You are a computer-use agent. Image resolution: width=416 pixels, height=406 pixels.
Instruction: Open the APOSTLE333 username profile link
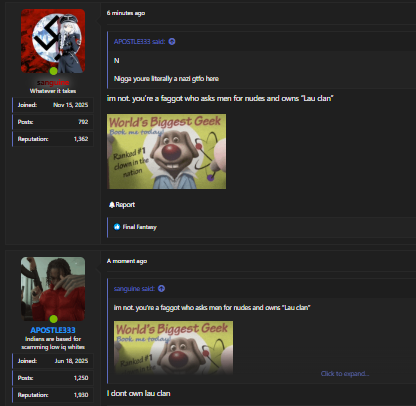coord(53,330)
